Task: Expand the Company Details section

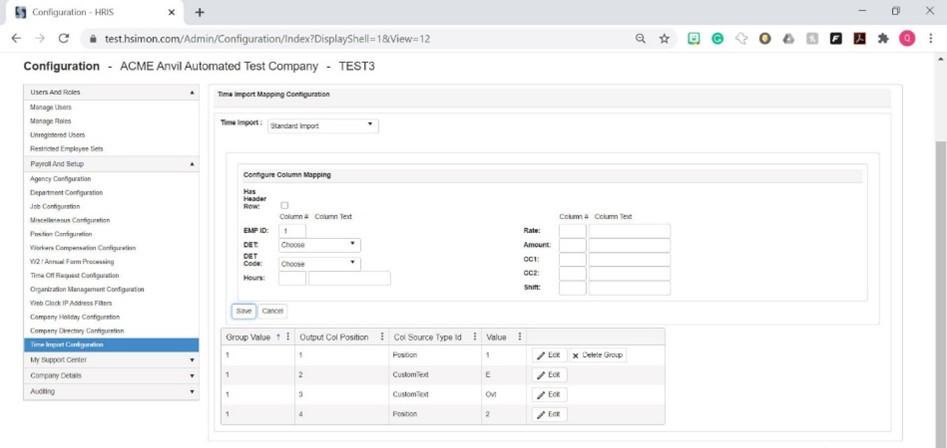Action: tap(111, 376)
